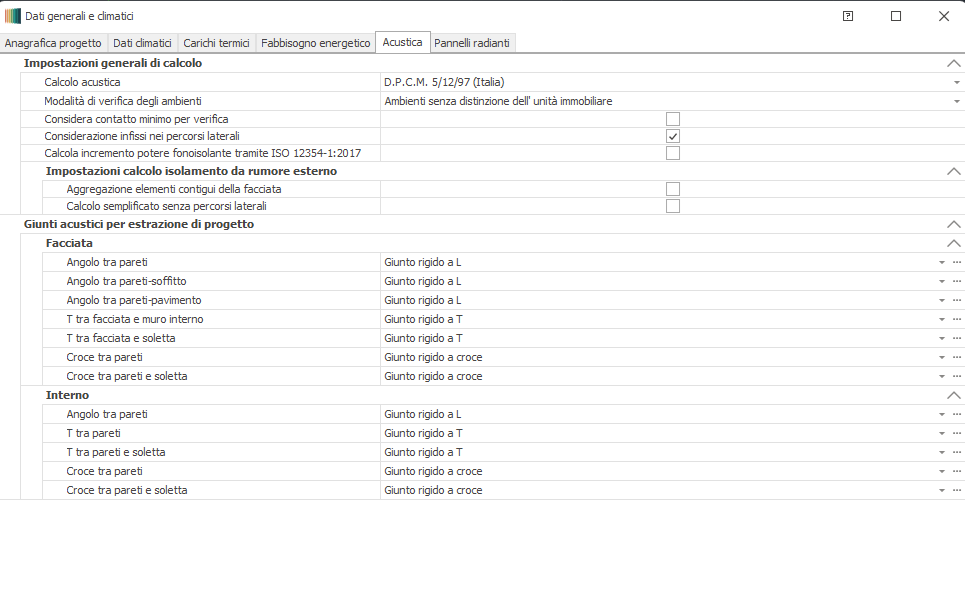This screenshot has height=594, width=965.
Task: Click ellipsis for Interno Croce tra pareti e soletta
Action: point(956,490)
